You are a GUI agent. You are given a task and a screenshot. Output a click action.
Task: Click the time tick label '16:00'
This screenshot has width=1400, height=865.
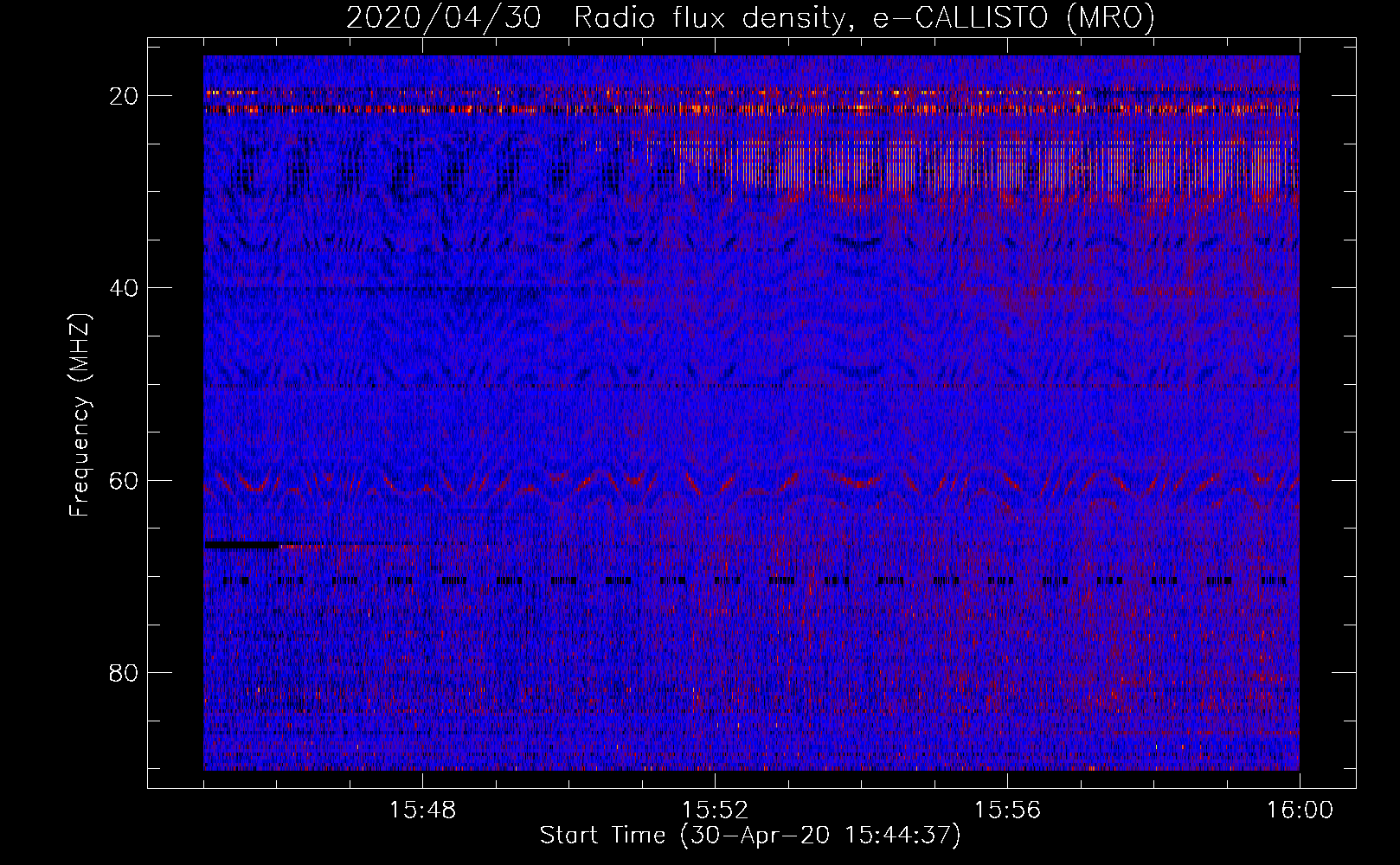pos(1300,811)
